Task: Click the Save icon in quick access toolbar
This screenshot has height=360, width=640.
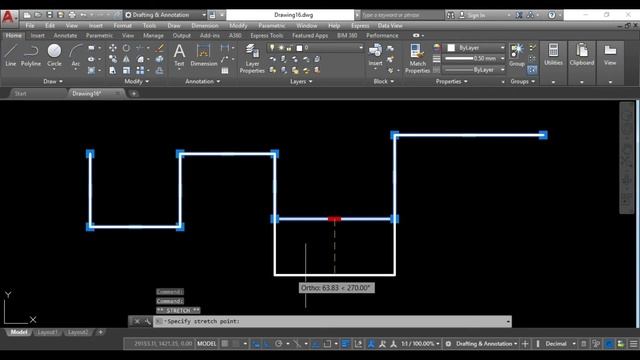Action: [x=49, y=15]
